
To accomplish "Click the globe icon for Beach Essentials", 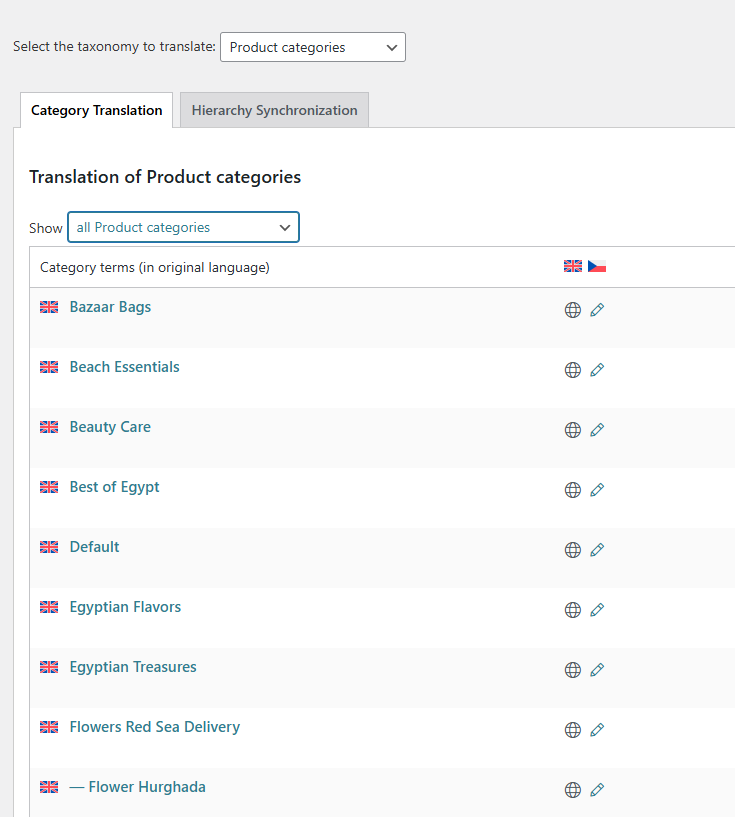I will pos(573,370).
